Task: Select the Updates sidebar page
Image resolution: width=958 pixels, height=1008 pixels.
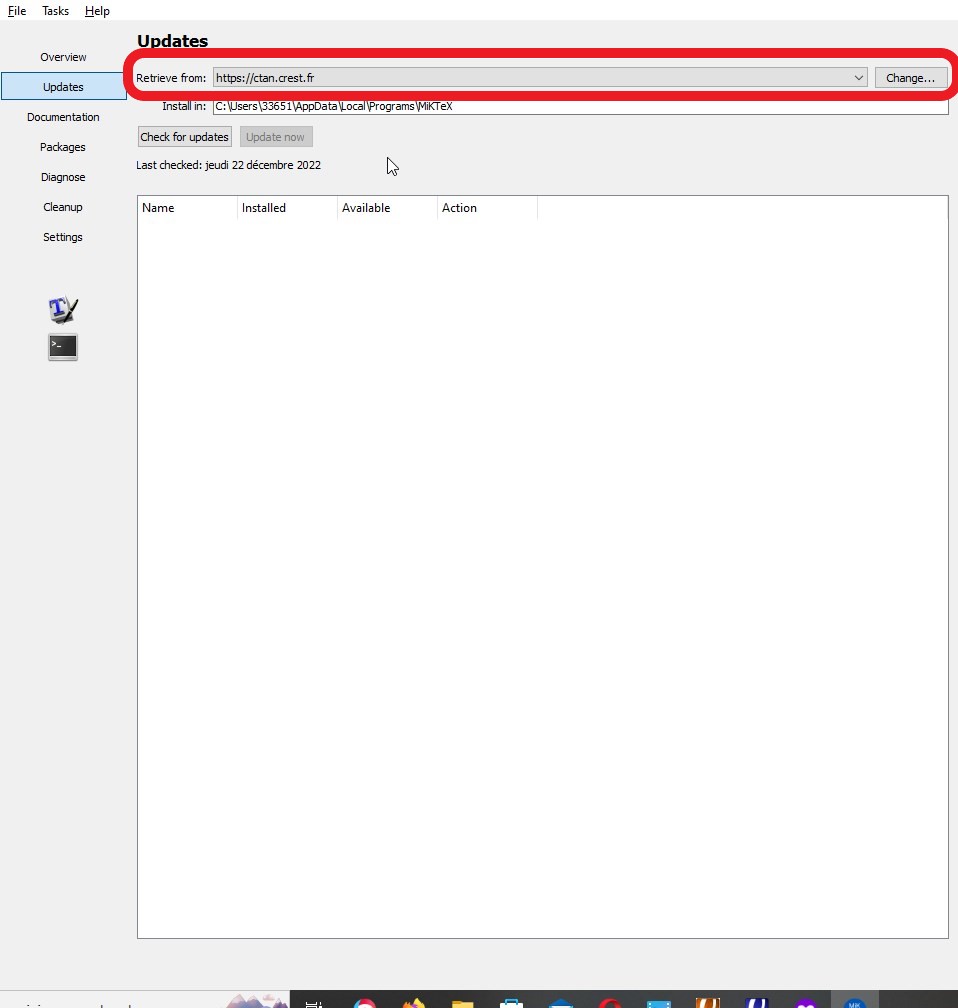Action: [x=63, y=87]
